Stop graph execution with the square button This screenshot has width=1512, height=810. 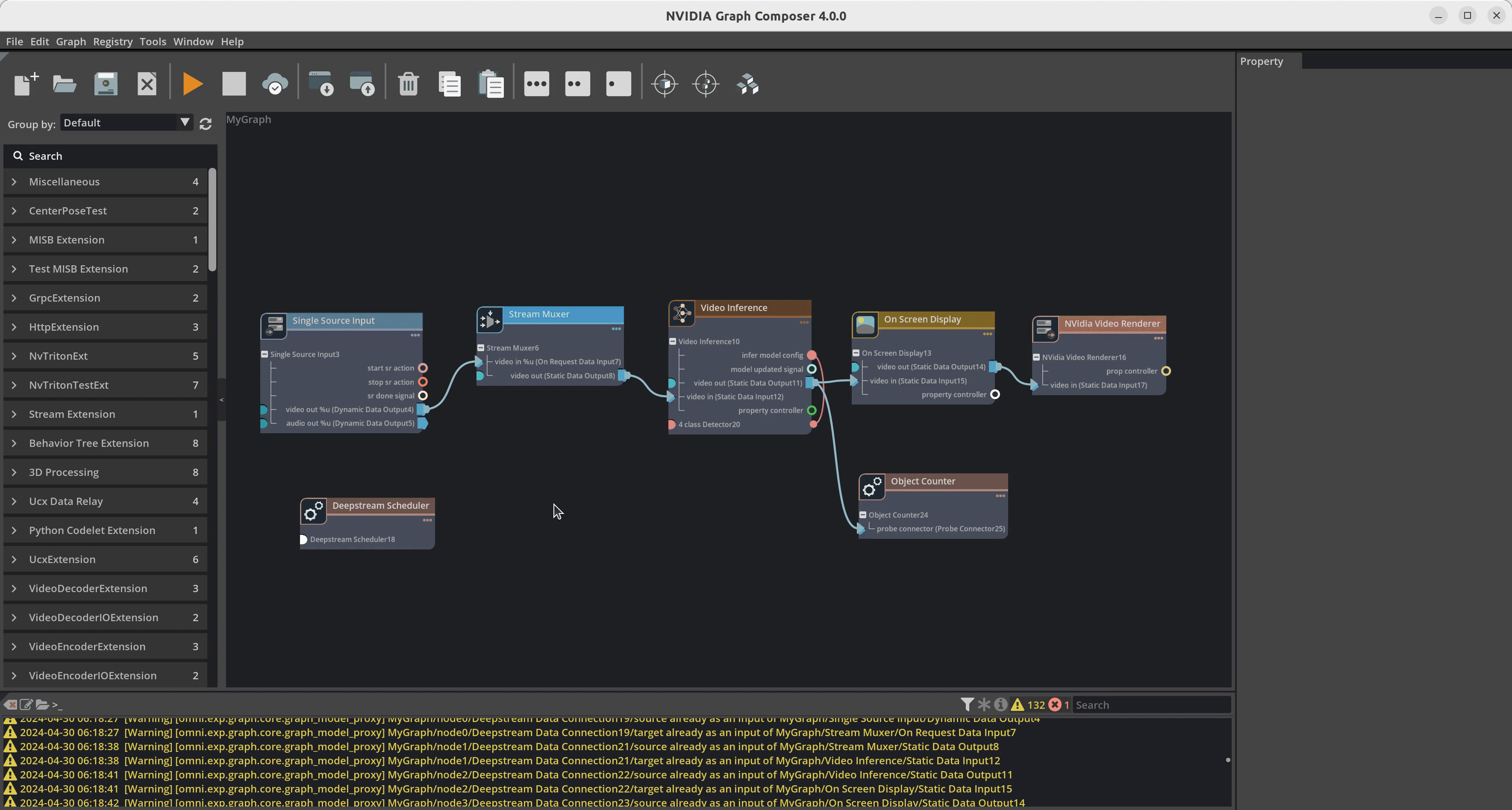[234, 84]
